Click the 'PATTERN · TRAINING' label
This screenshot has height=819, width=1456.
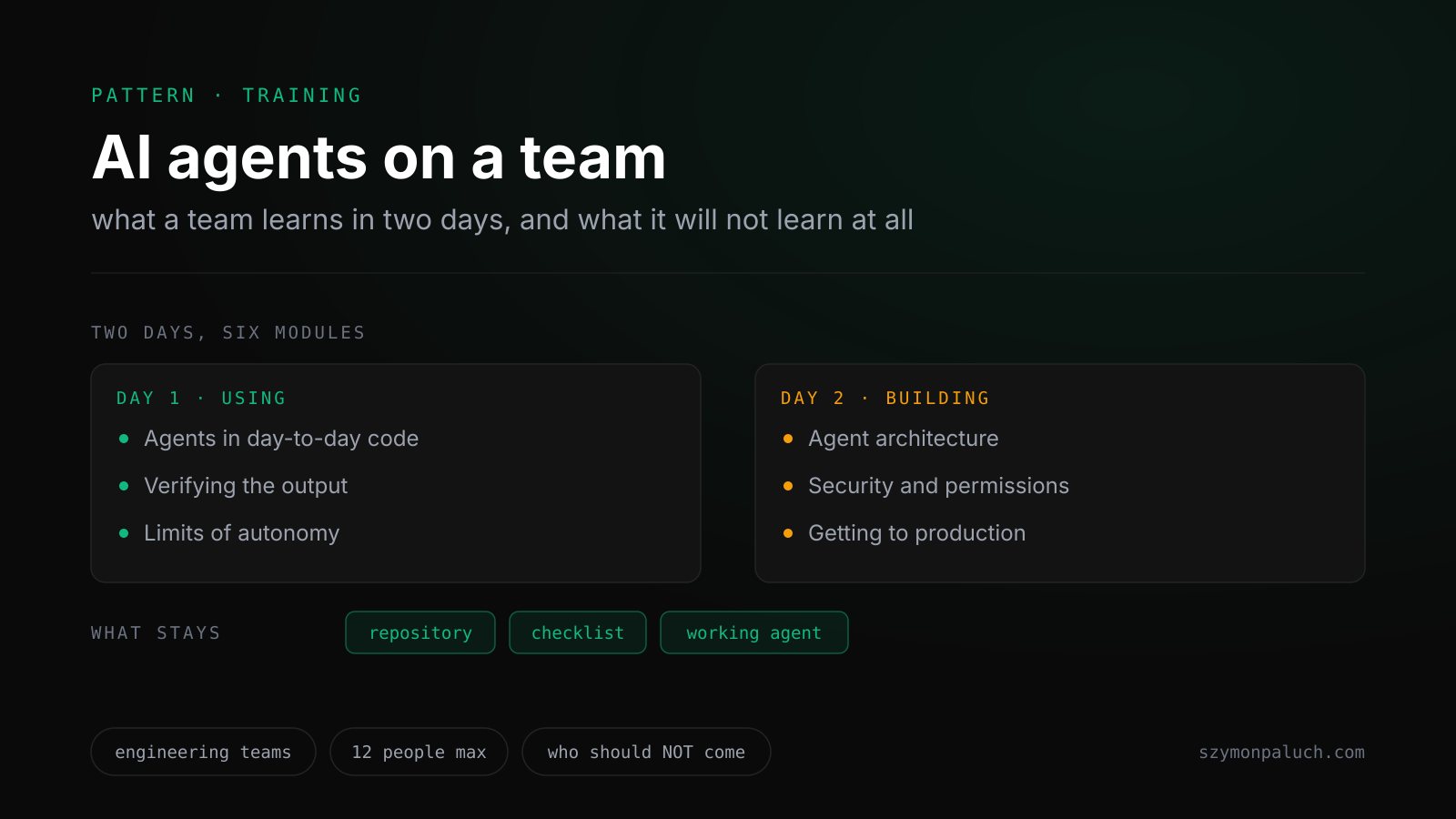tap(227, 96)
